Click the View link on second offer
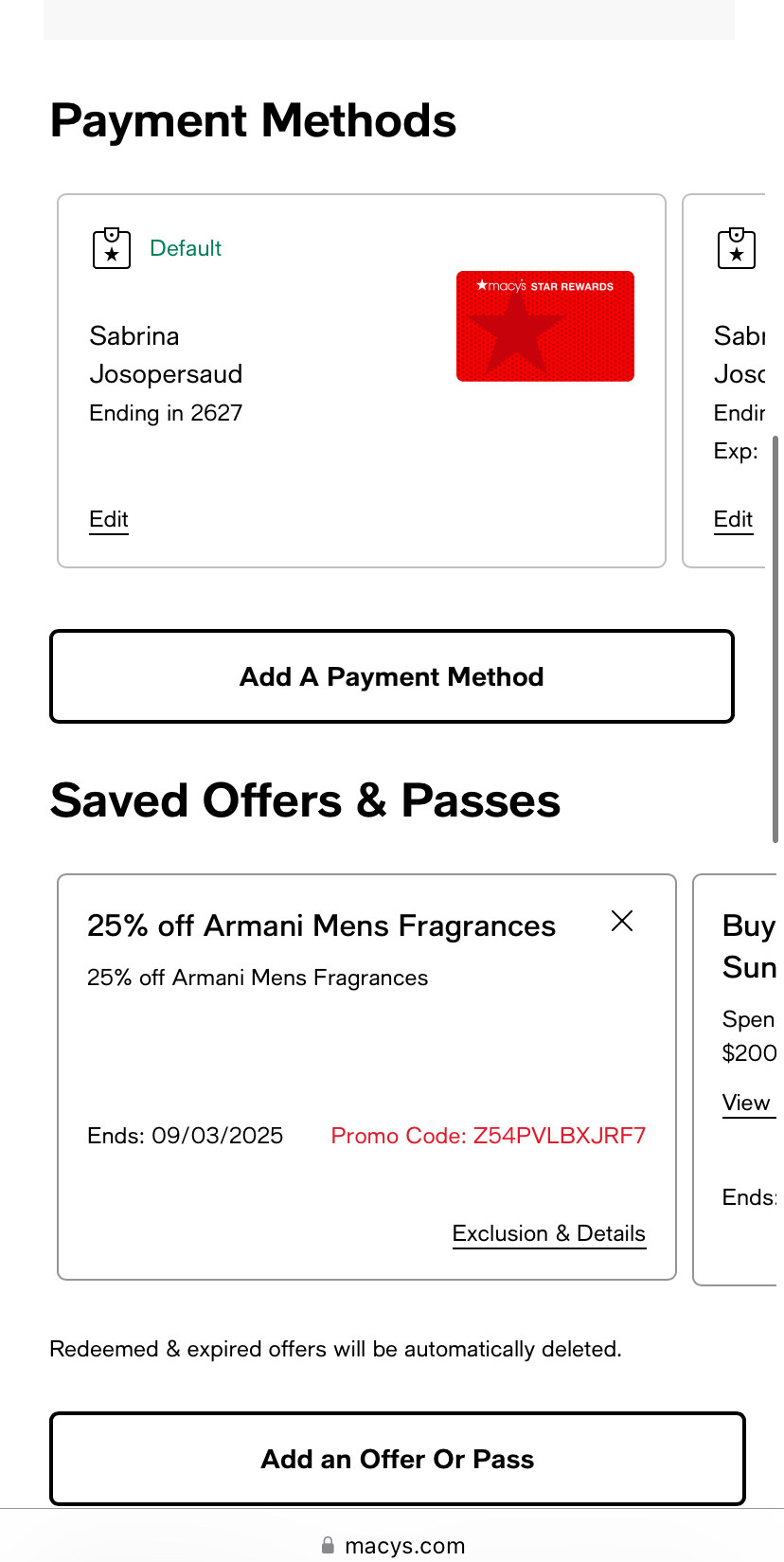 (747, 1103)
